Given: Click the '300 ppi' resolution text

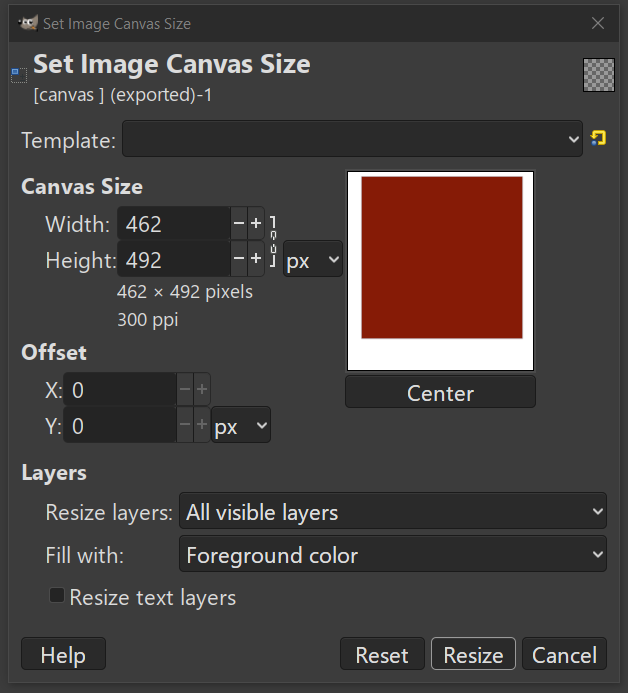Looking at the screenshot, I should 148,320.
